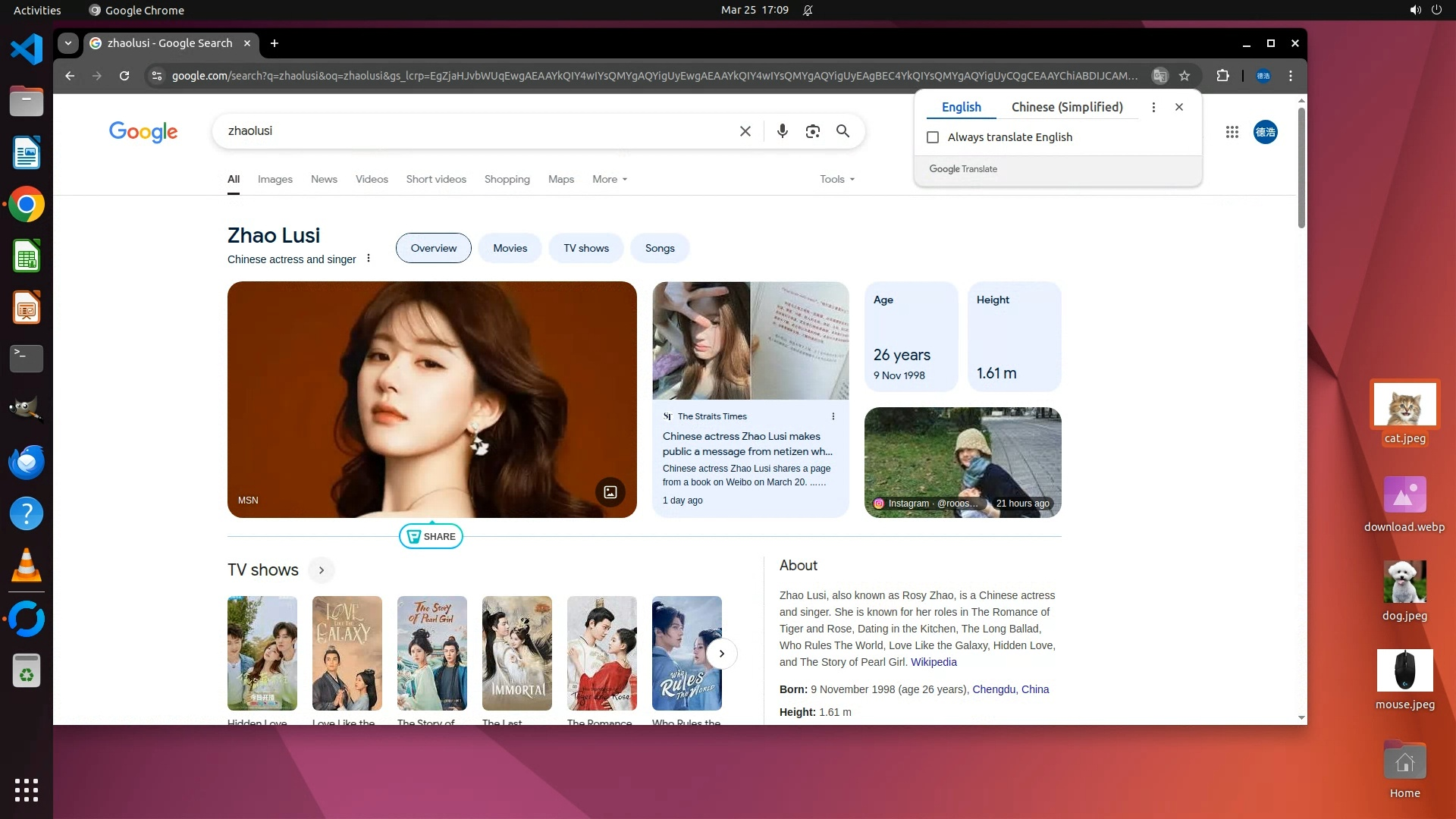Open translate popup options menu
The image size is (1456, 819).
coord(1153,108)
